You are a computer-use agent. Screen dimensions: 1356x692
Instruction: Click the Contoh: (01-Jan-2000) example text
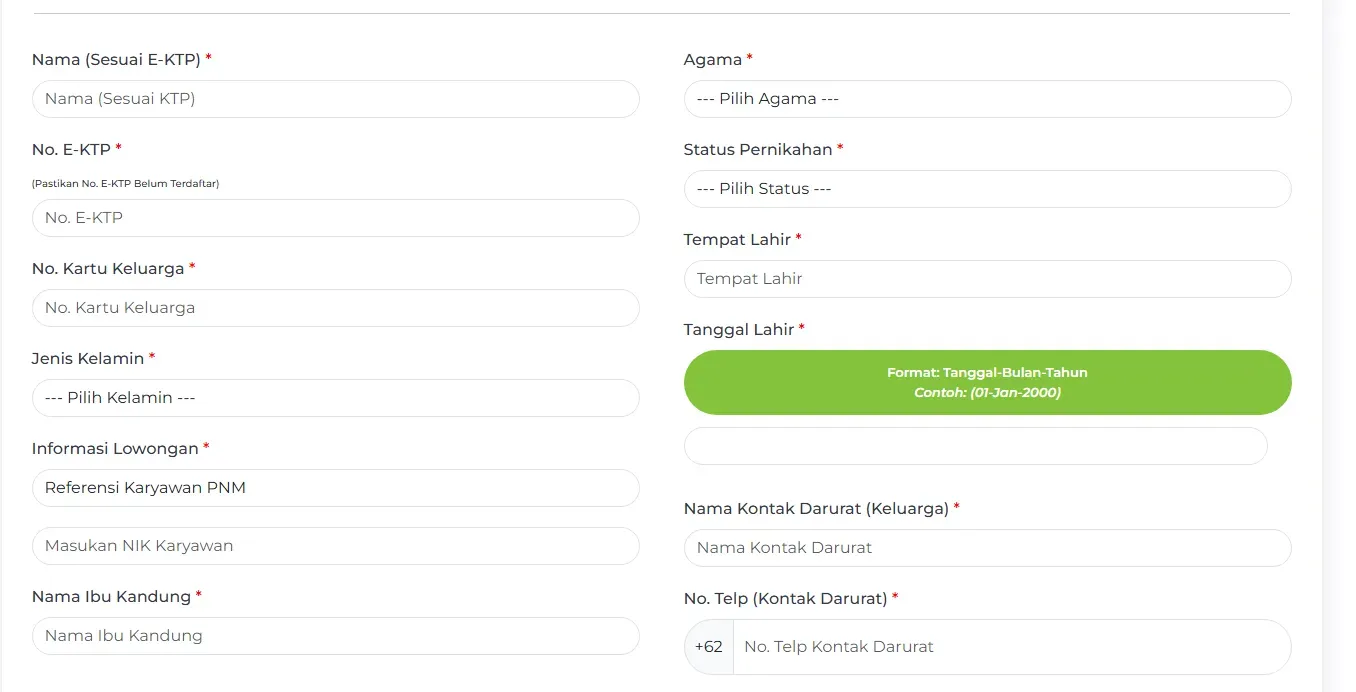[x=987, y=392]
